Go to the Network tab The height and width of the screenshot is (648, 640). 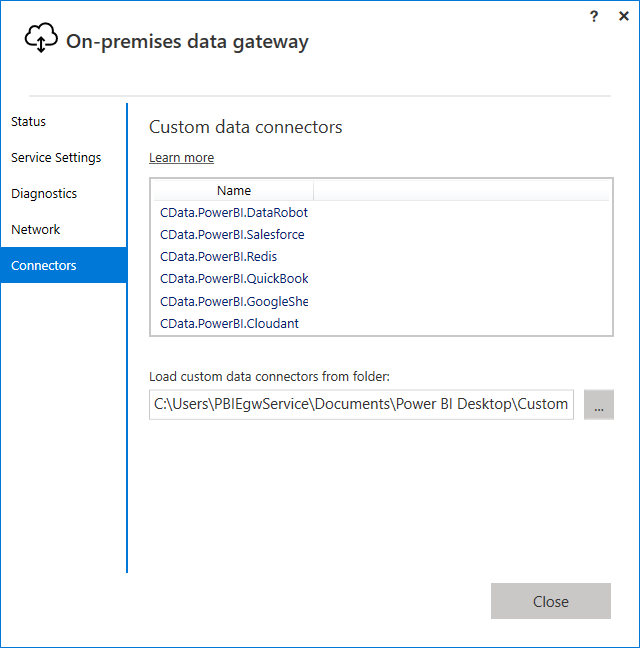click(36, 229)
